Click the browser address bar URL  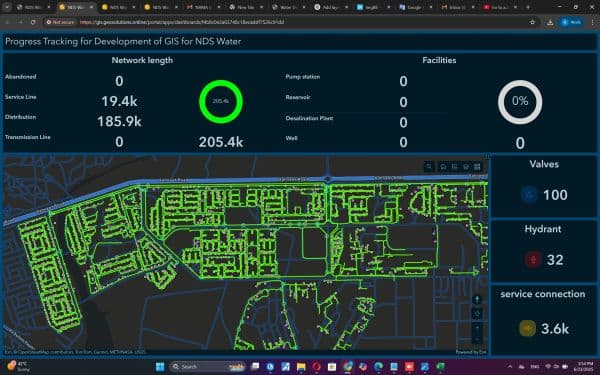[182, 22]
